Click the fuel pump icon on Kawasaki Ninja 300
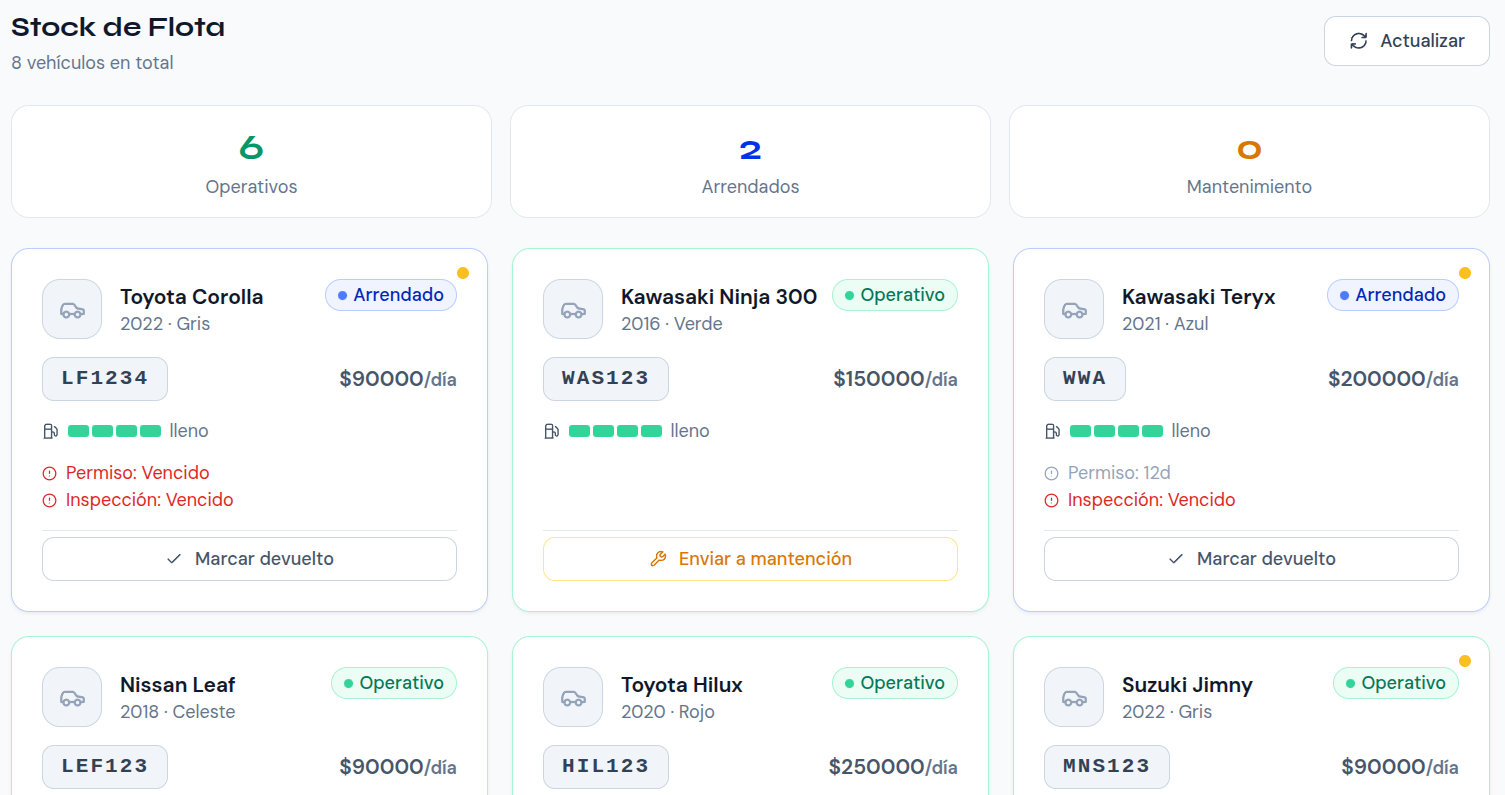1505x795 pixels. 551,431
